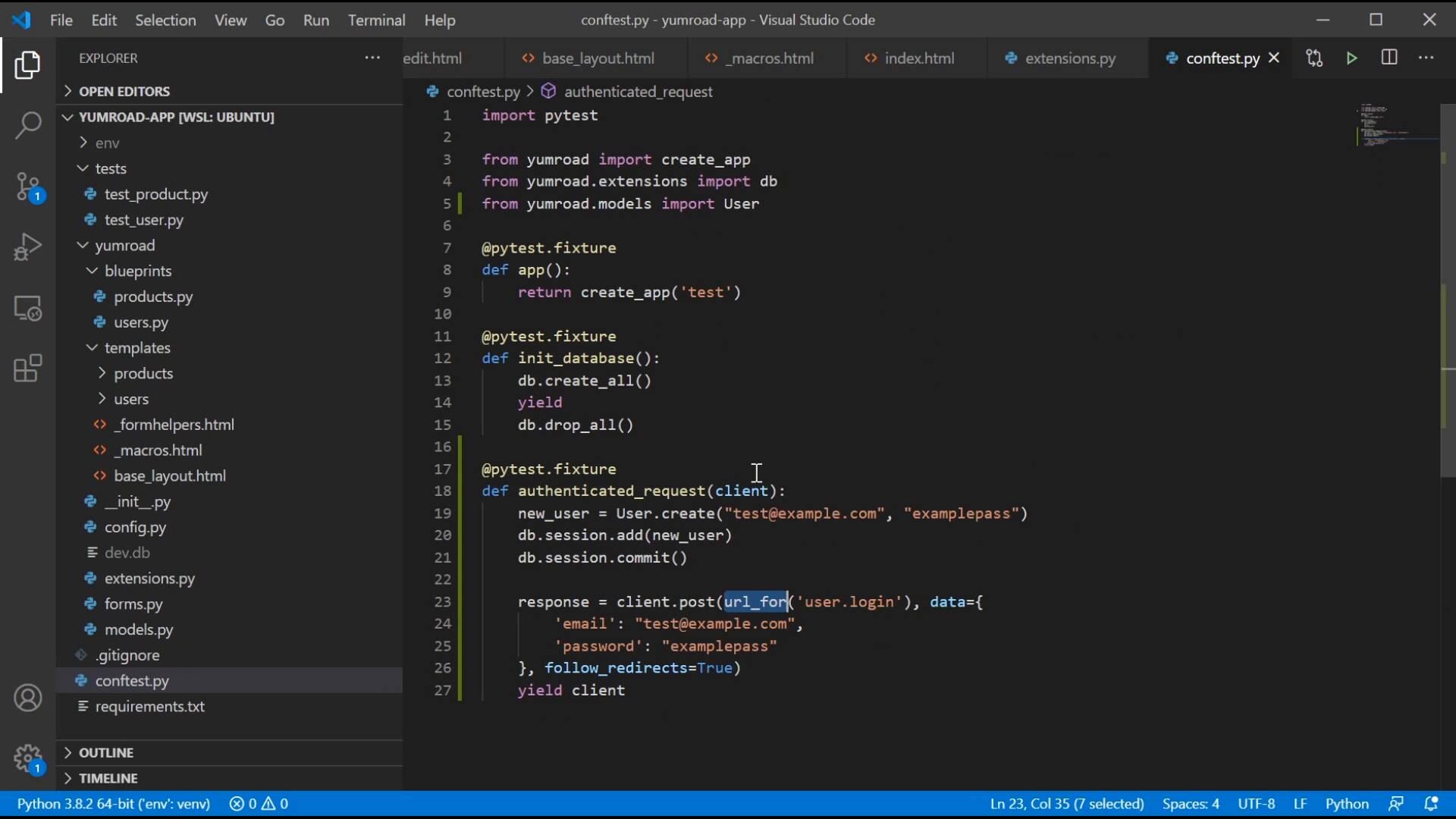The width and height of the screenshot is (1456, 819).
Task: Open the Run and Debug view
Action: click(x=28, y=246)
